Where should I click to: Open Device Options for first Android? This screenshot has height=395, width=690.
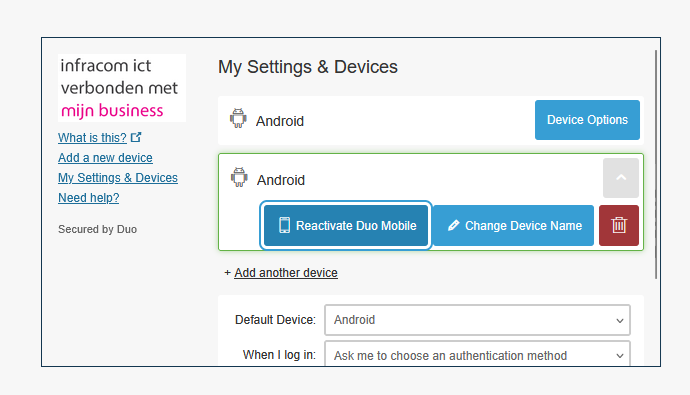pyautogui.click(x=587, y=120)
